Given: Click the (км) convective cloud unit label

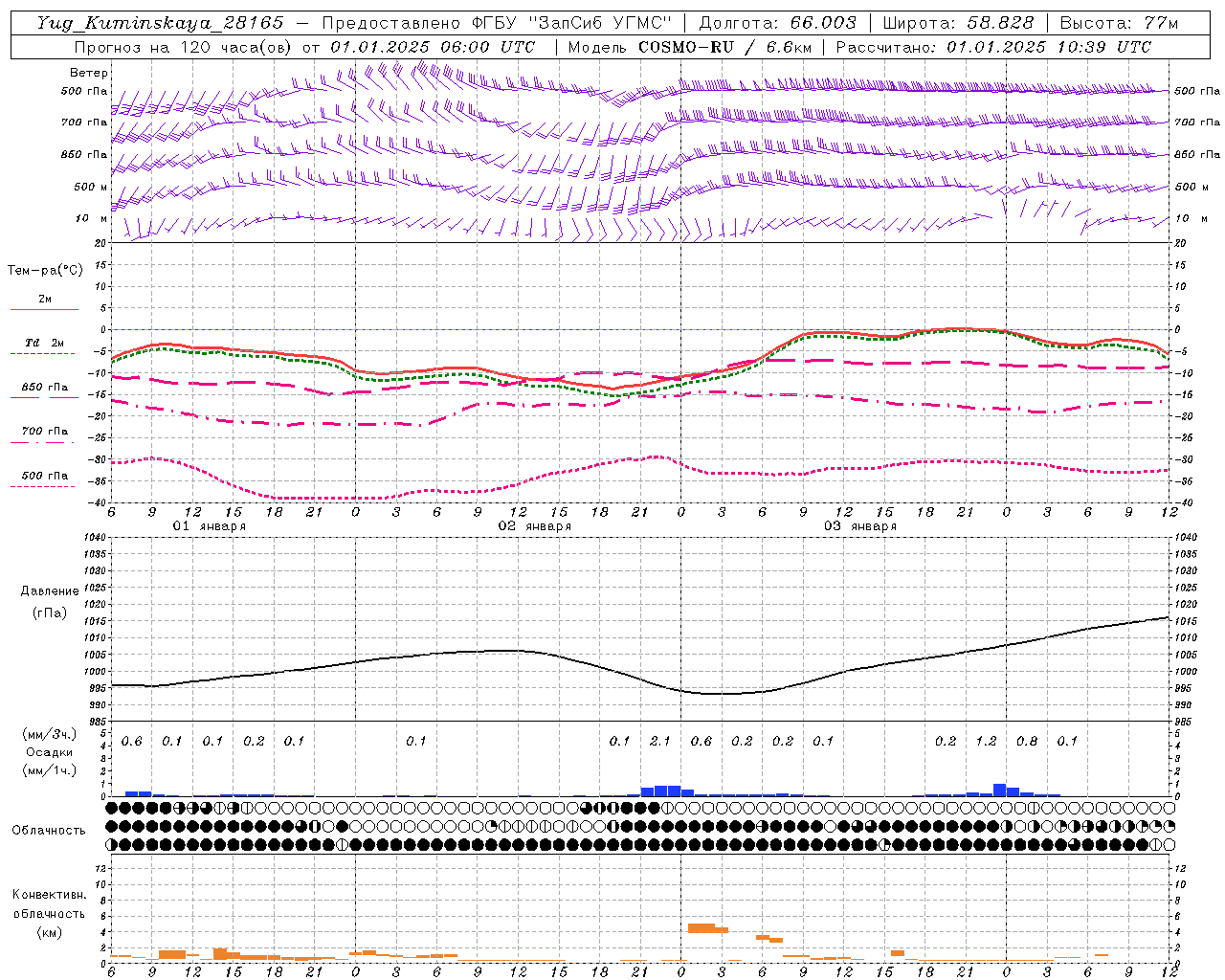Looking at the screenshot, I should click(50, 932).
